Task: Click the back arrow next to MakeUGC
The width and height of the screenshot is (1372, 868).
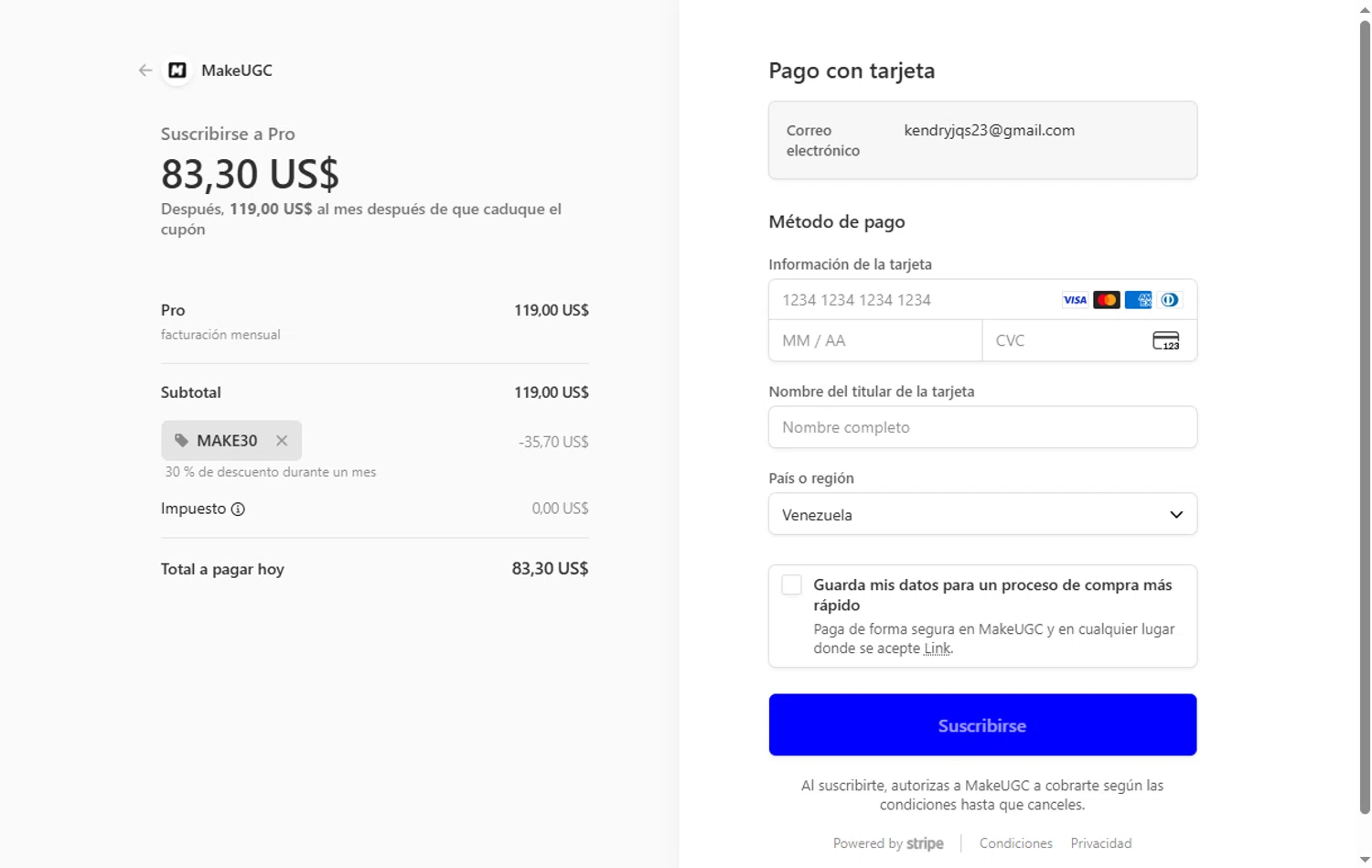Action: (x=145, y=70)
